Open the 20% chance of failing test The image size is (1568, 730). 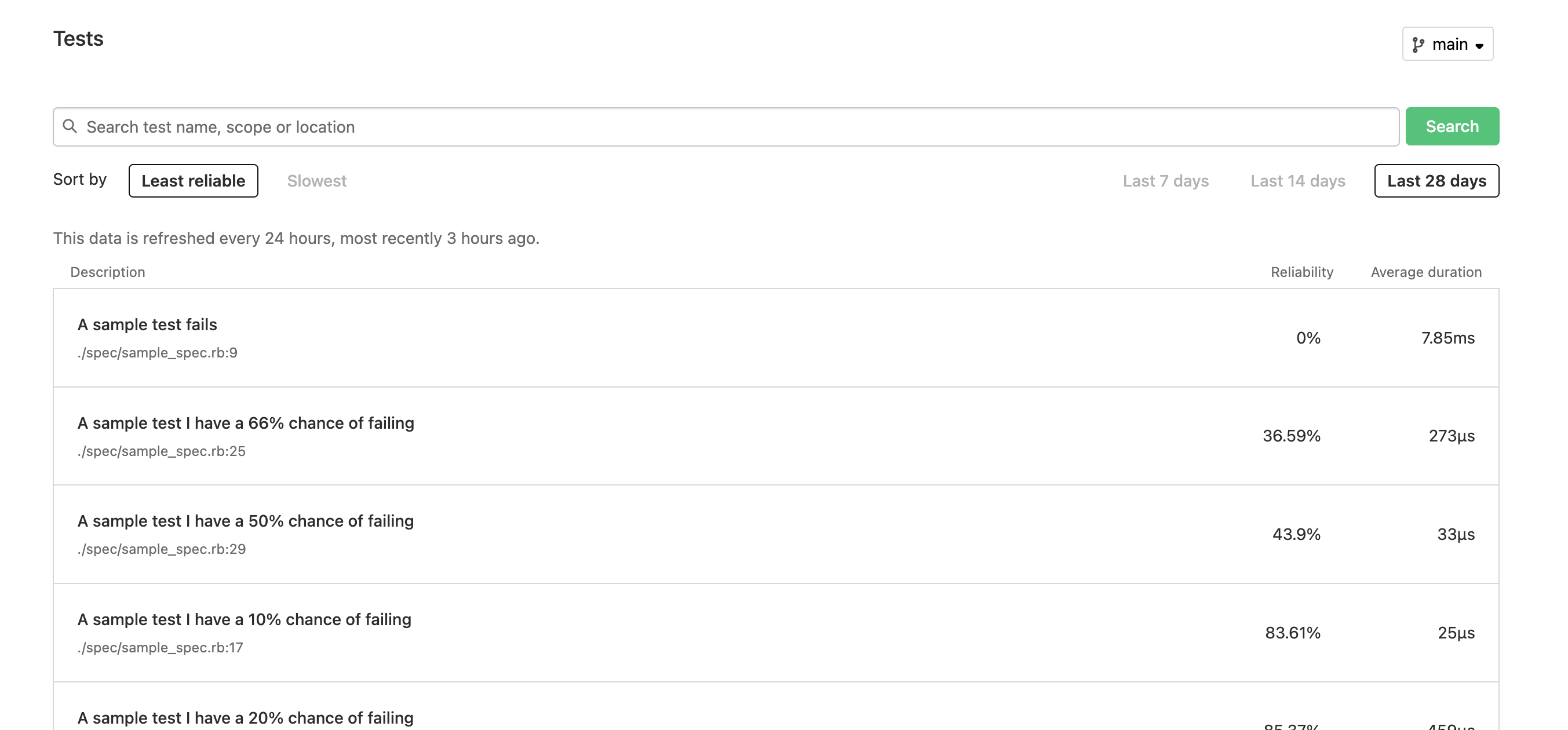[x=245, y=718]
